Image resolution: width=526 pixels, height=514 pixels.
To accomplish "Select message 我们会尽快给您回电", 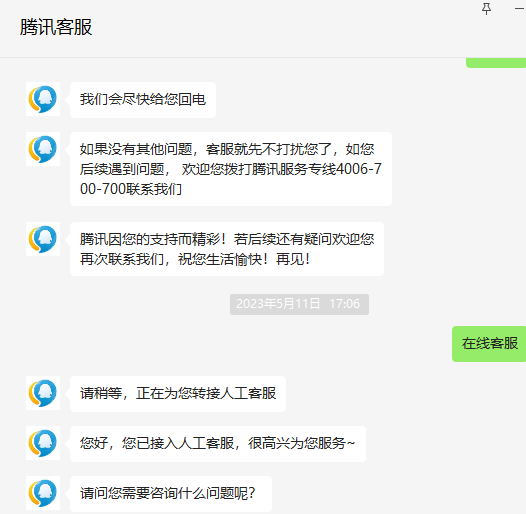I will [143, 100].
